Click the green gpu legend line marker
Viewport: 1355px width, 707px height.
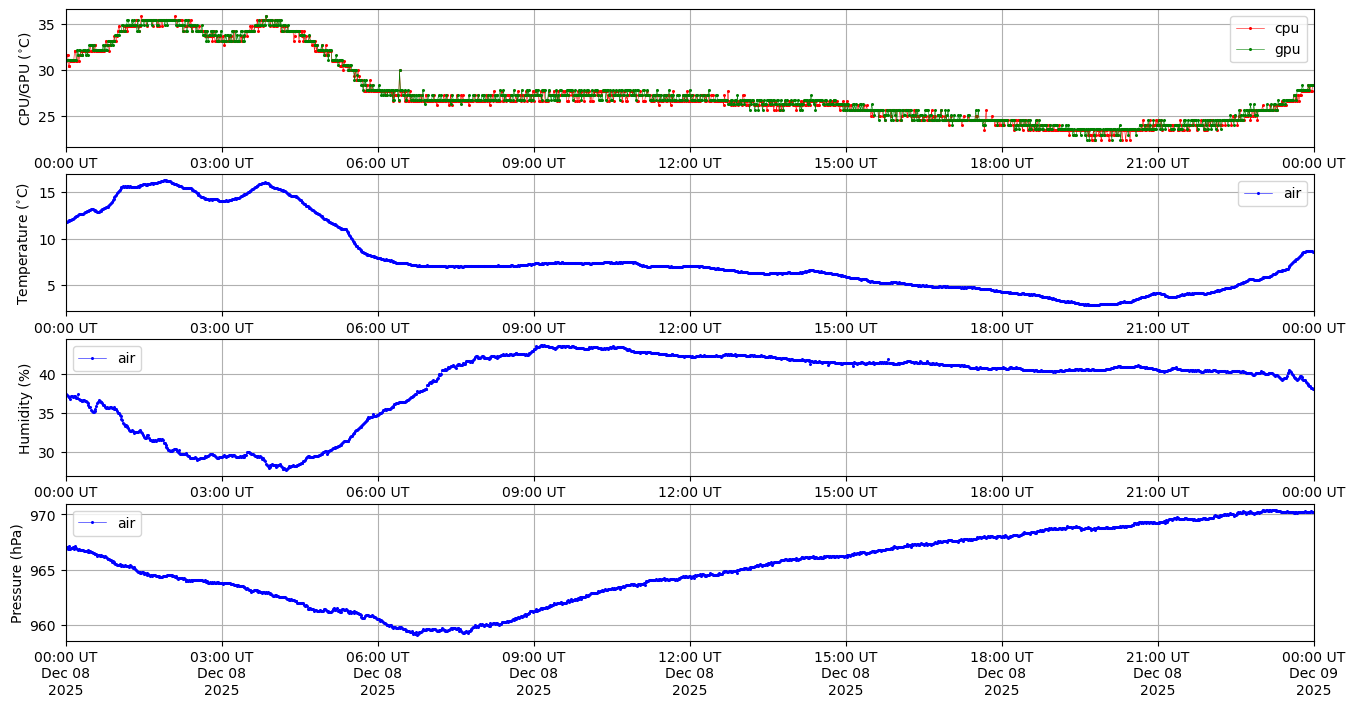pyautogui.click(x=1255, y=48)
